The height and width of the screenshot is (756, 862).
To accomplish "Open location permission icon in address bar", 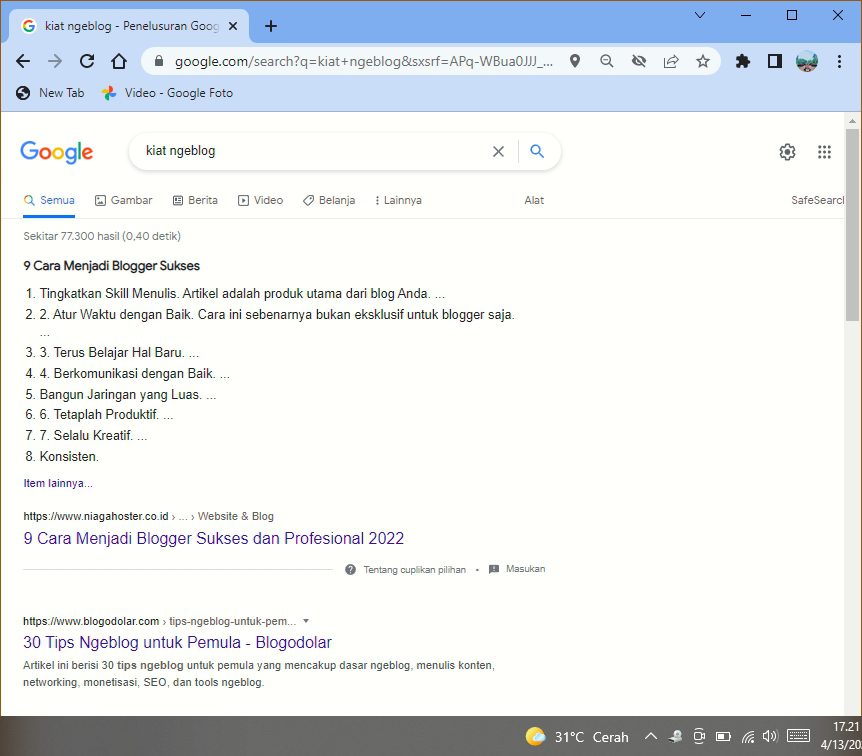I will [574, 61].
